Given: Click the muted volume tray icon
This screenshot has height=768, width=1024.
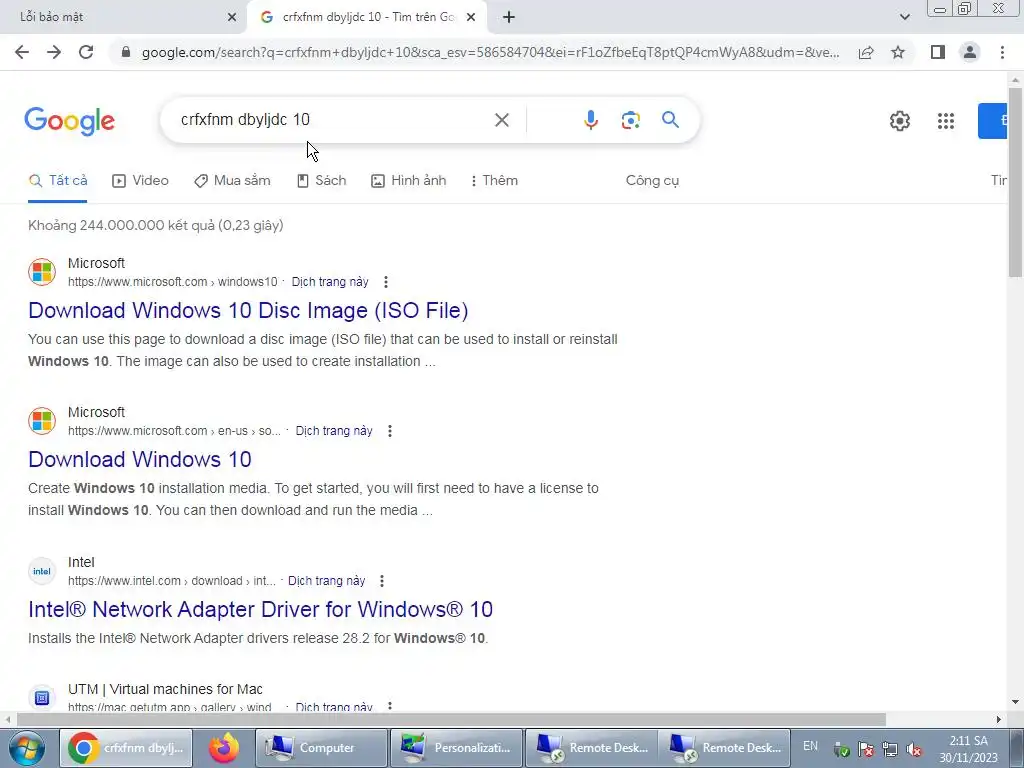Looking at the screenshot, I should 914,749.
